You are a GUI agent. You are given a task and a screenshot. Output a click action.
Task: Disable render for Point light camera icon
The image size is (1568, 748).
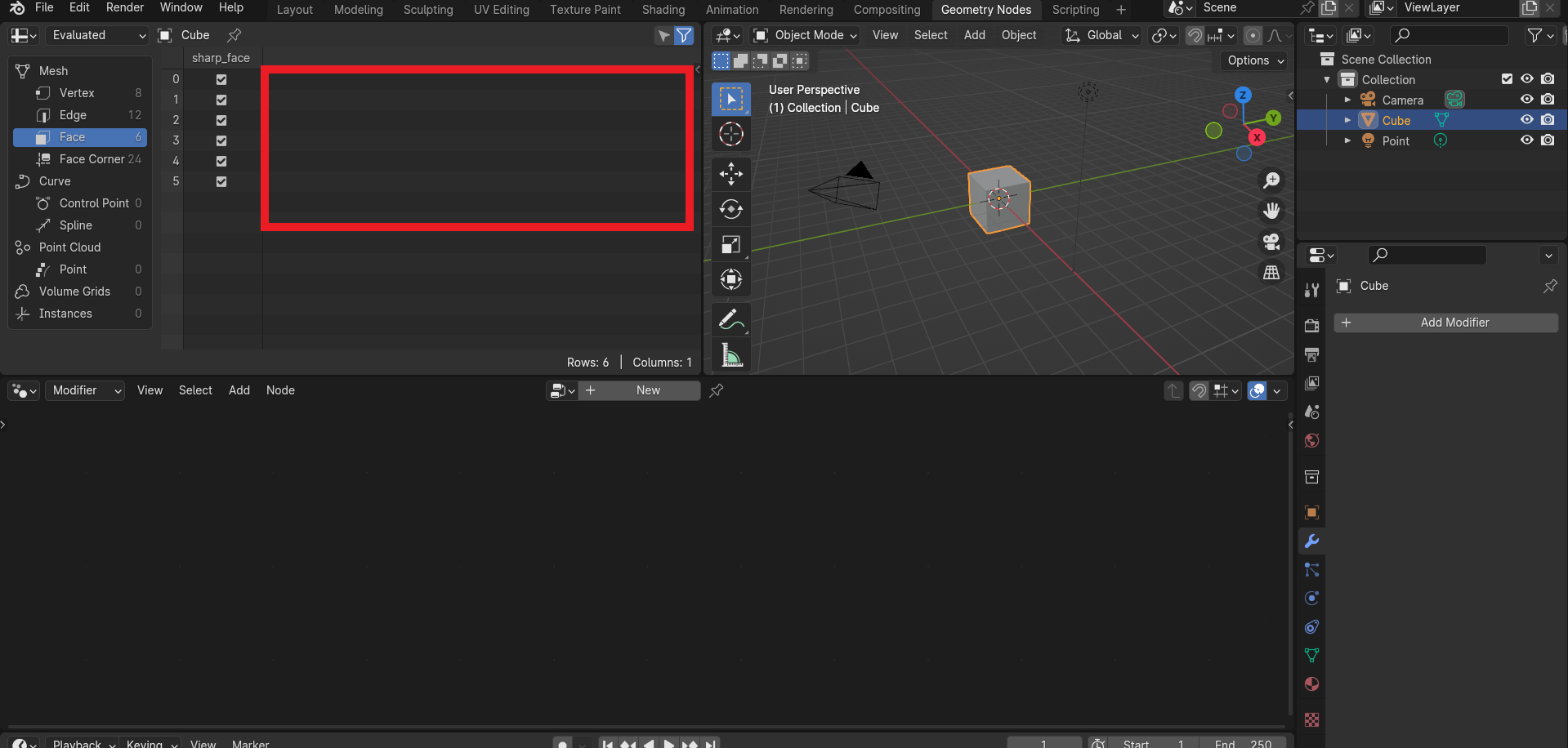(1548, 140)
